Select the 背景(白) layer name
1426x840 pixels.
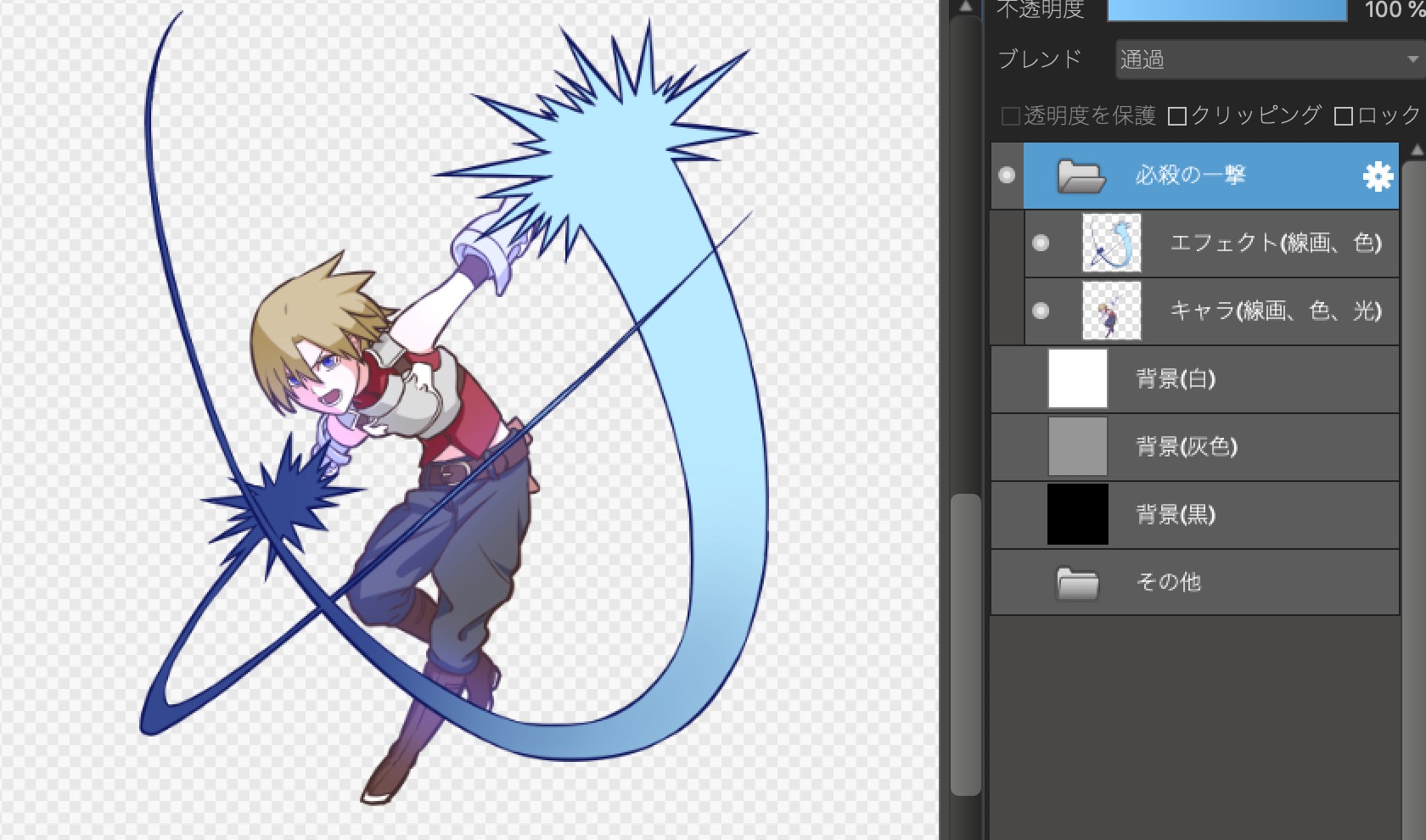tap(1176, 379)
